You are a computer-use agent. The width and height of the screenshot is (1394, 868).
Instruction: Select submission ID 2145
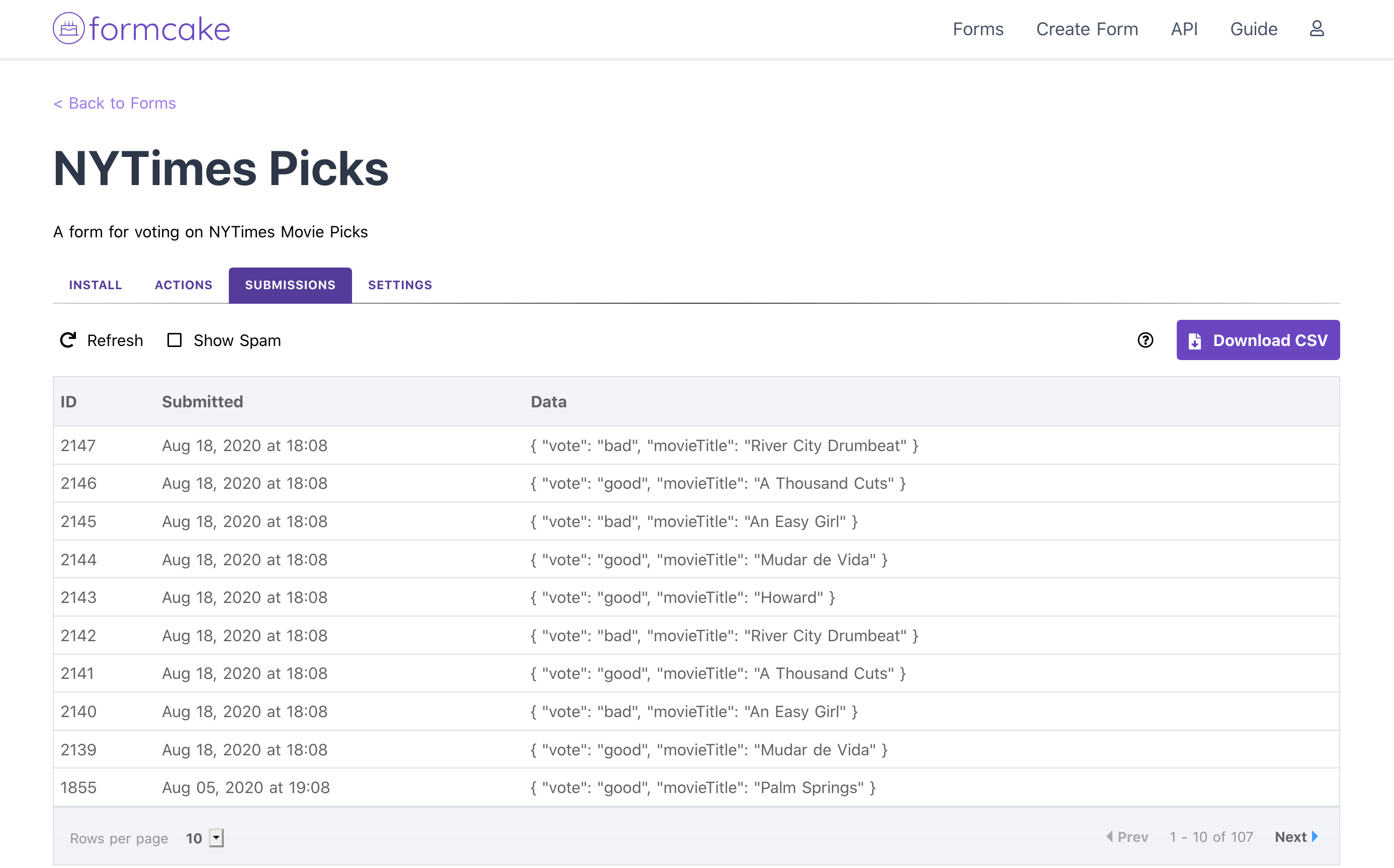[x=78, y=522]
